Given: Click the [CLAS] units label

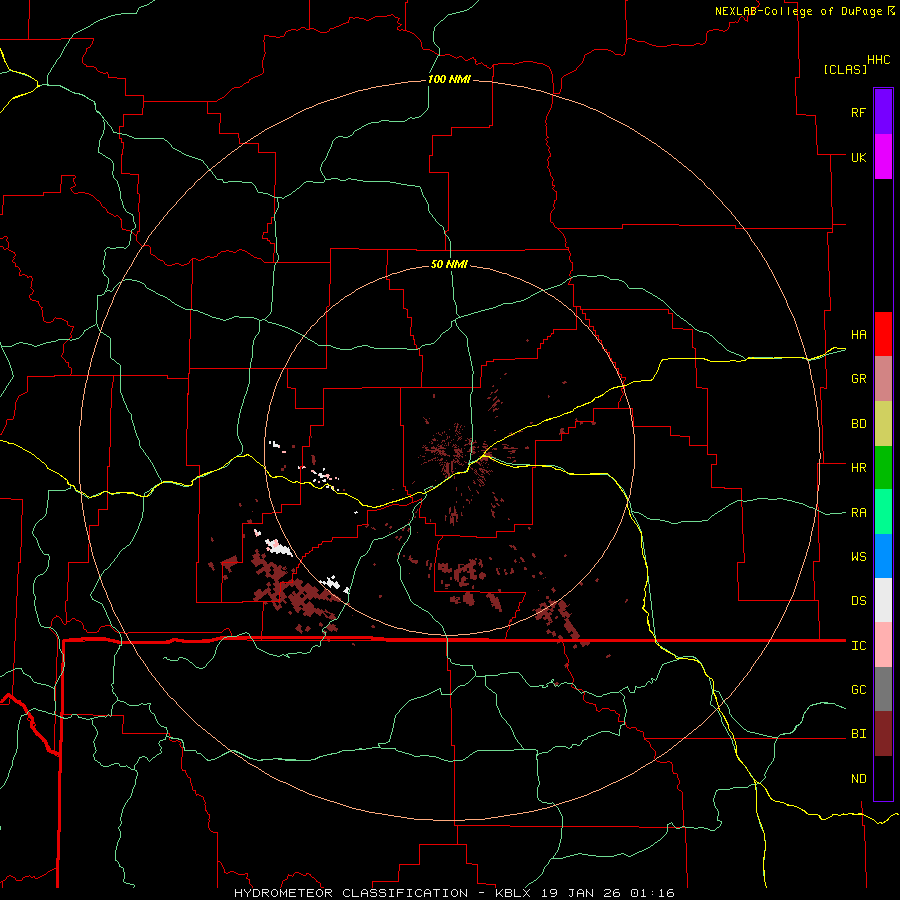Looking at the screenshot, I should click(845, 69).
